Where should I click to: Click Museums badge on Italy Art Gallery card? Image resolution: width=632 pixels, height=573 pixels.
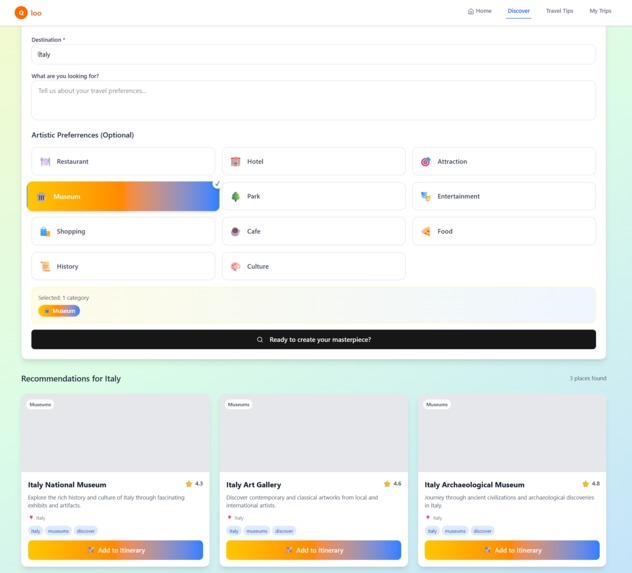239,404
